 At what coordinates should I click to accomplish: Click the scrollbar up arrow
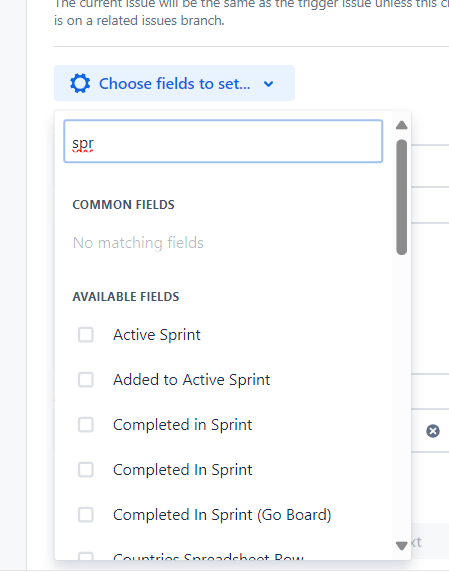click(402, 125)
